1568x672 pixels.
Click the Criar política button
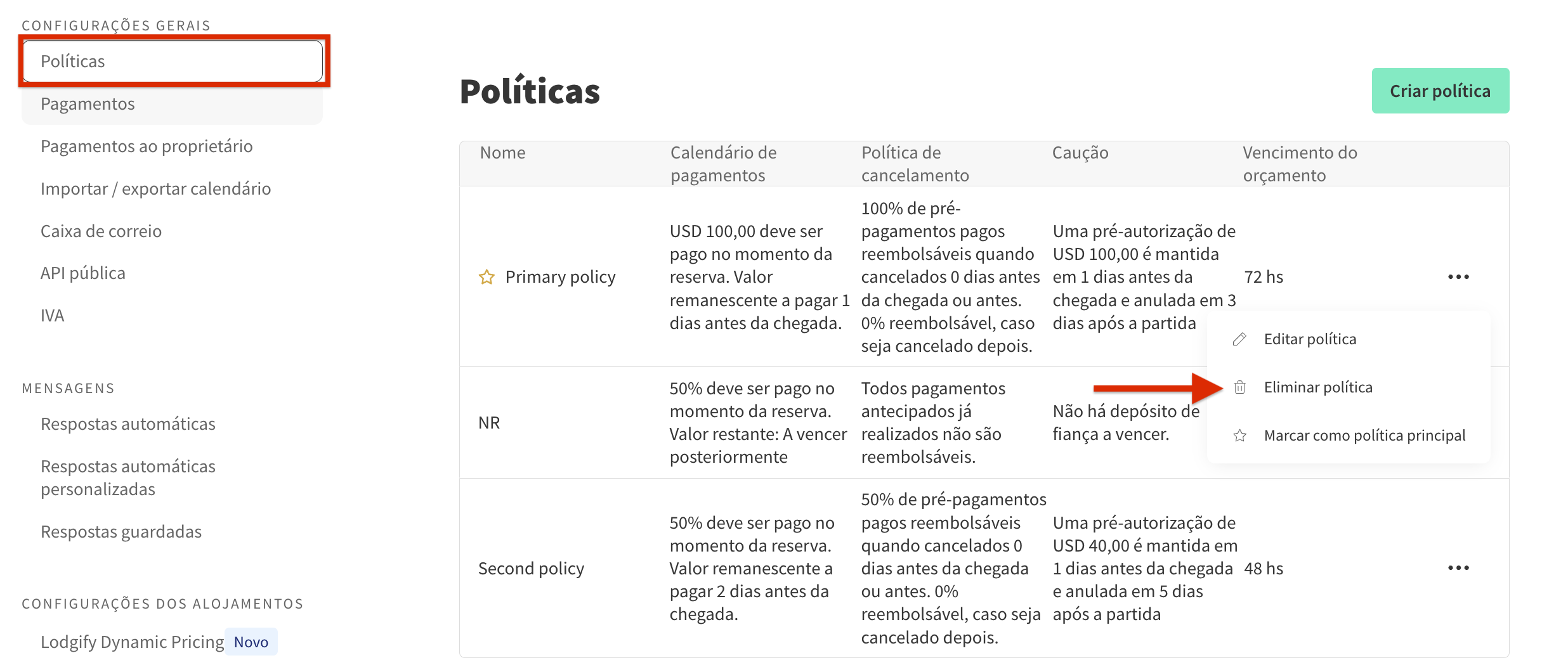1441,91
